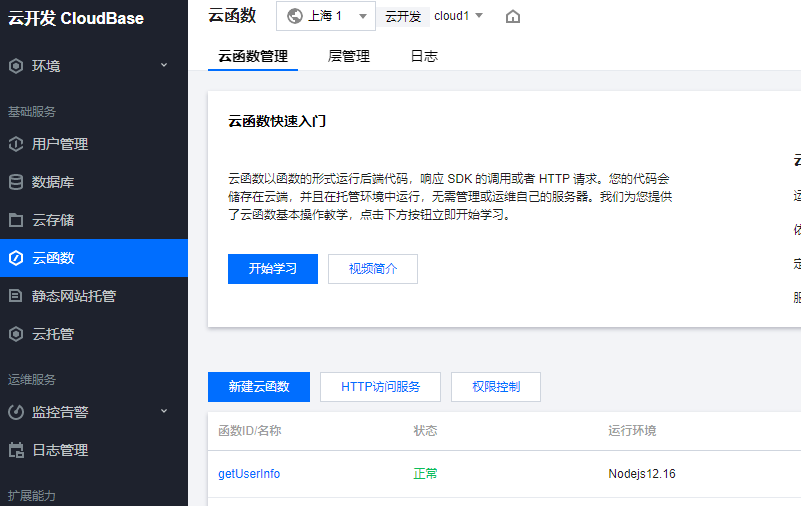Click the globe icon in region selector

click(295, 16)
